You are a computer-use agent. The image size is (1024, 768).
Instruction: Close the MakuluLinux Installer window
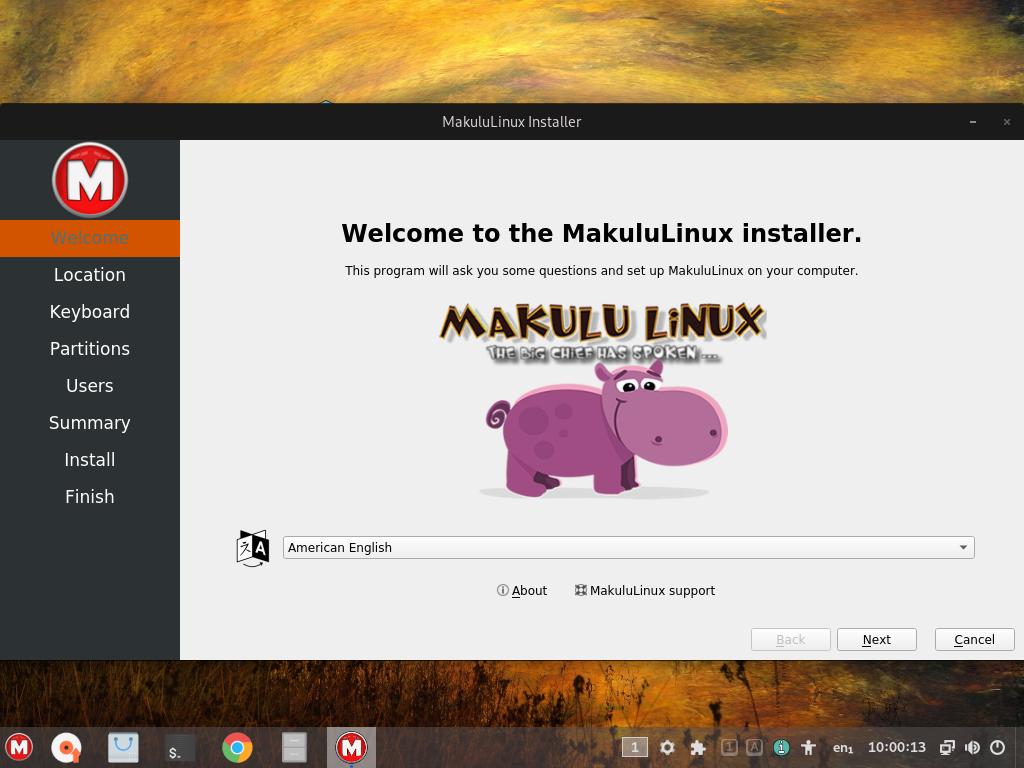1006,122
